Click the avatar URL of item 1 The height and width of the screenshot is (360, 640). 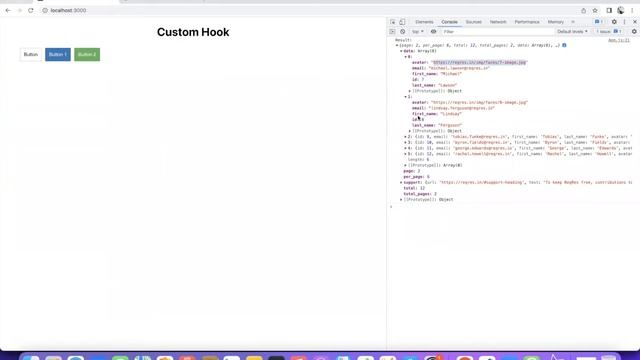point(479,102)
